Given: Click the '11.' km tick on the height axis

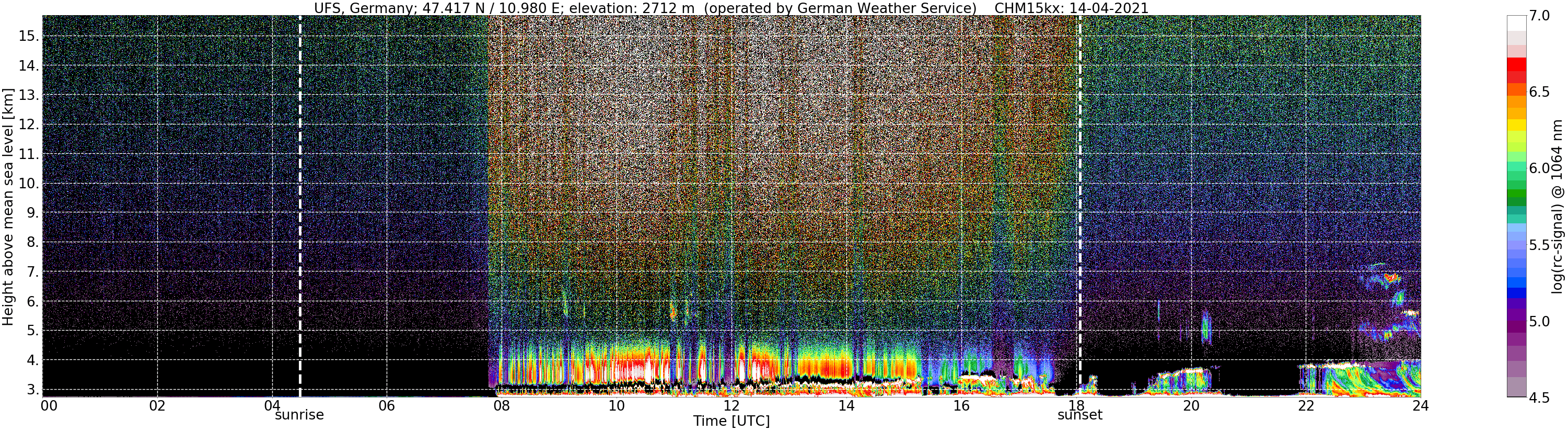Looking at the screenshot, I should [x=29, y=154].
